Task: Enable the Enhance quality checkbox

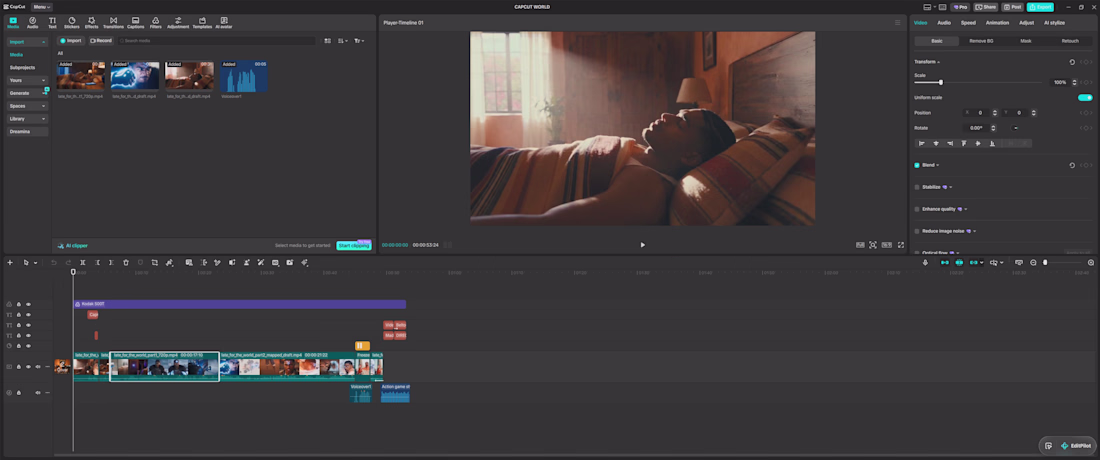Action: (x=917, y=209)
